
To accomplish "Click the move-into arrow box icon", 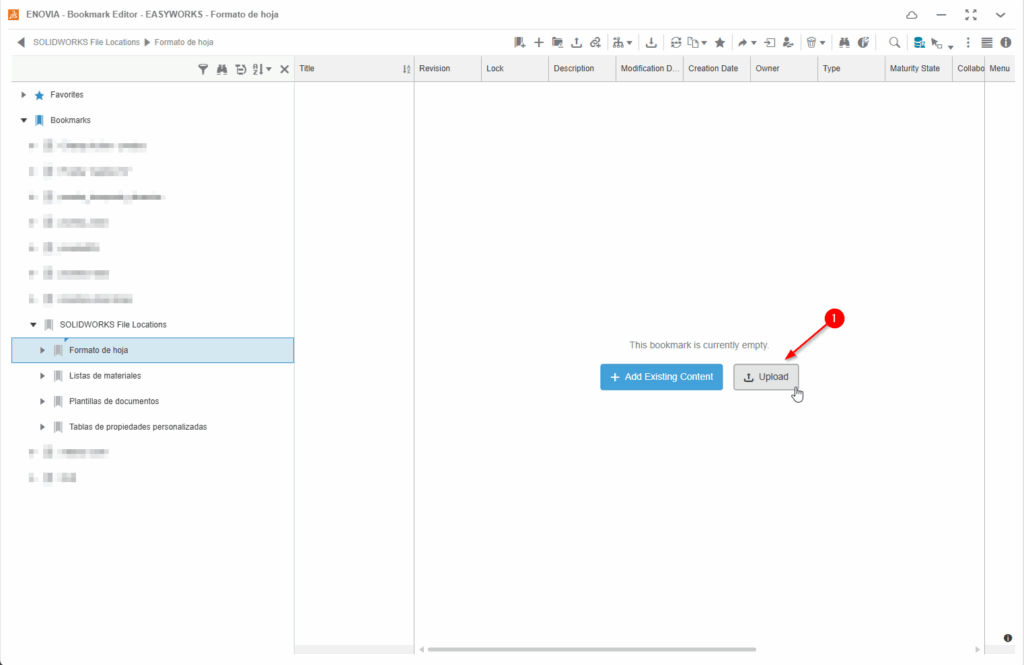I will 770,42.
